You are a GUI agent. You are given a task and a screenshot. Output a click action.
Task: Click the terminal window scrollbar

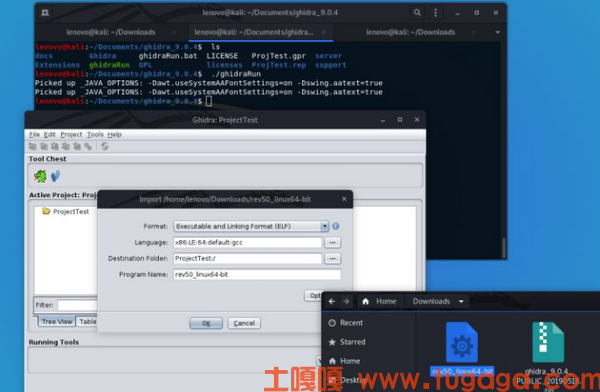[504, 248]
